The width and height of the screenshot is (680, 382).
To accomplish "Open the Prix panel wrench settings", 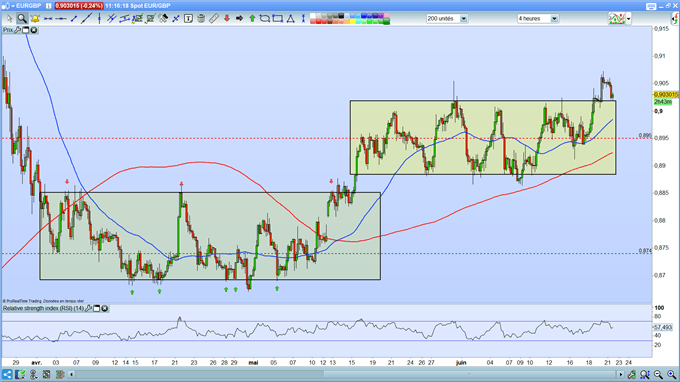I will pyautogui.click(x=17, y=30).
